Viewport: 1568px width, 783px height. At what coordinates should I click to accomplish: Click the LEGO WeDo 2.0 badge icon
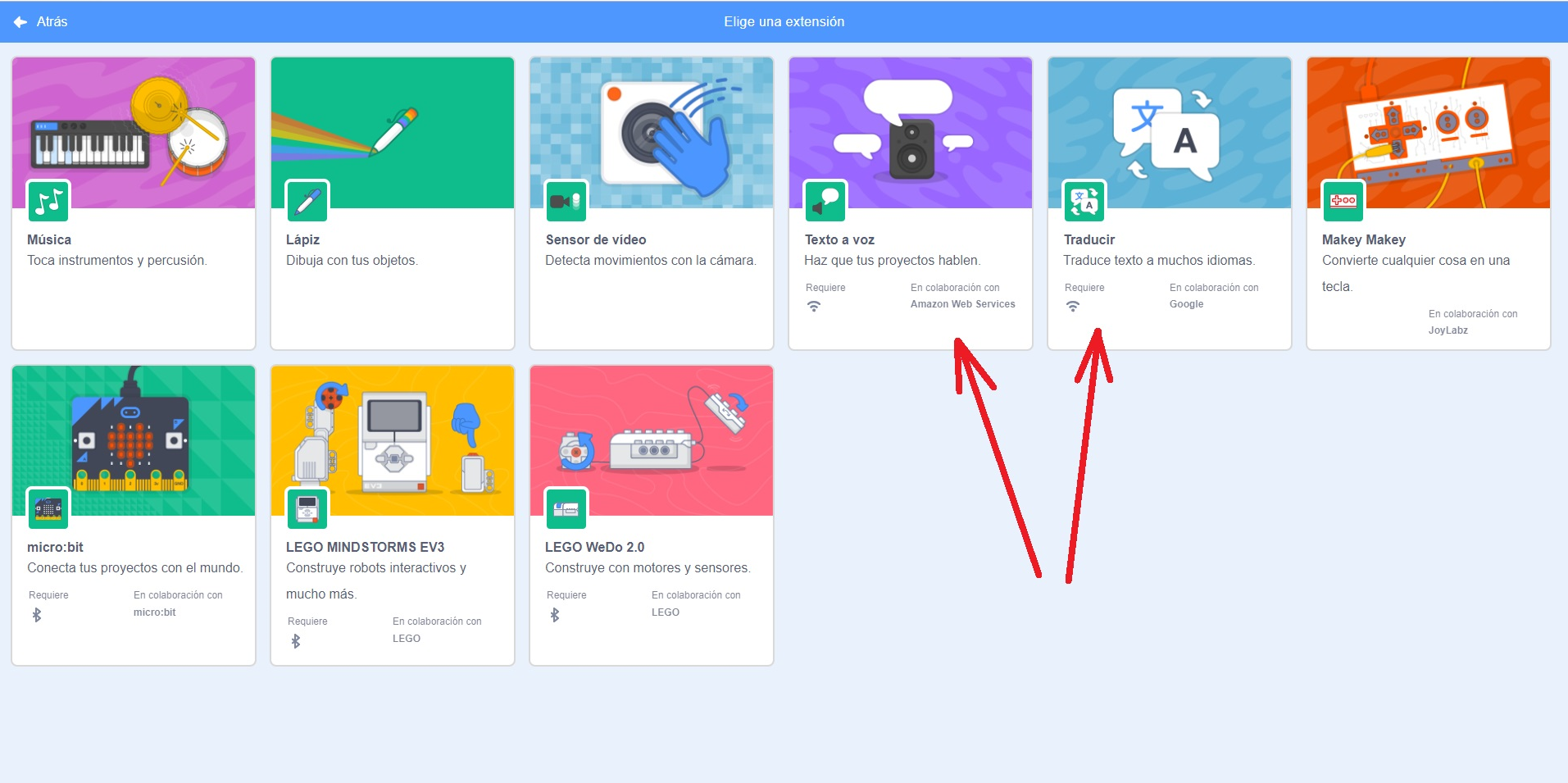[566, 509]
